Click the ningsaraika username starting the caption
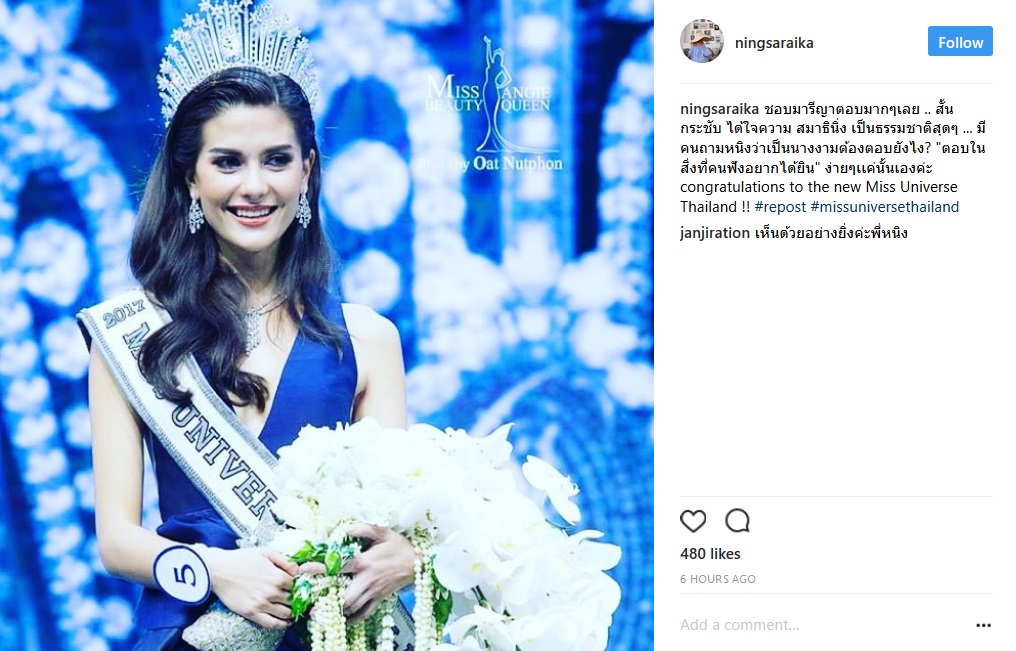Screen dimensions: 1016x651 719,109
